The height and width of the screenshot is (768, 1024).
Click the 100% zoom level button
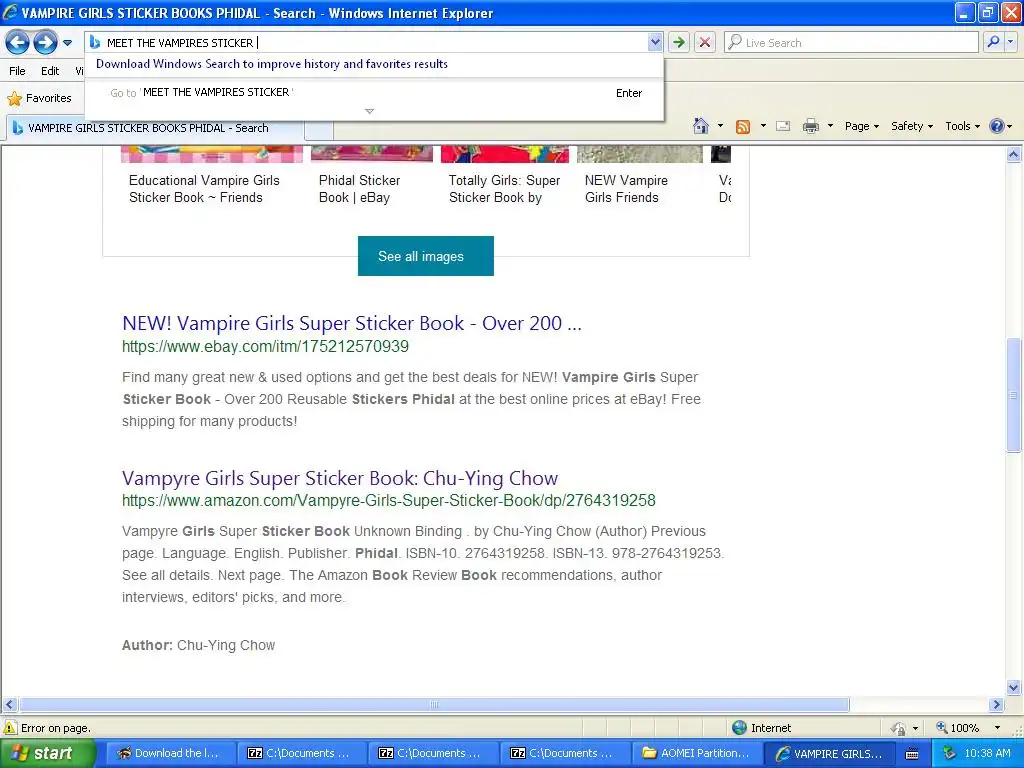(x=958, y=728)
